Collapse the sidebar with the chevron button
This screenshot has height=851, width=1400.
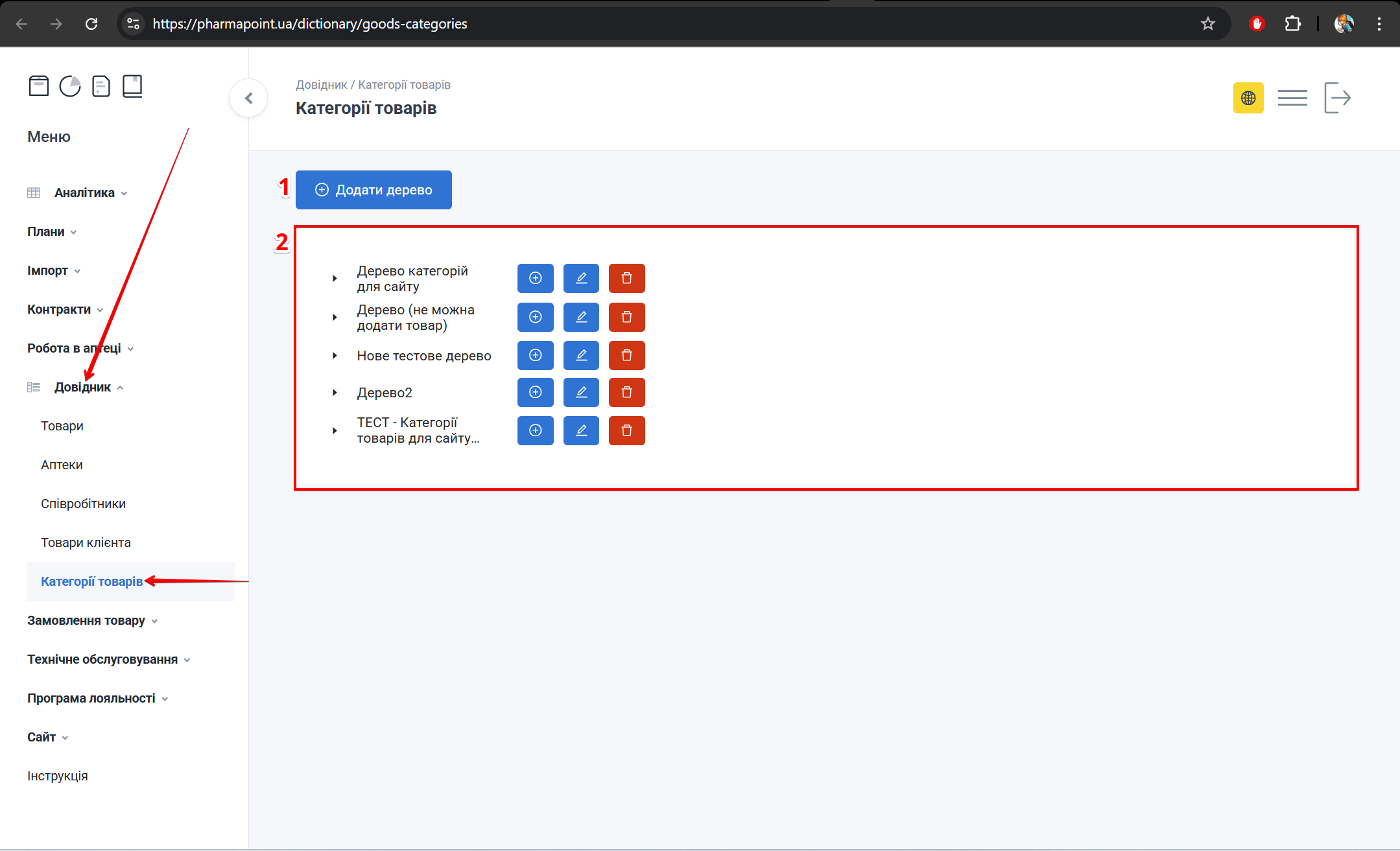[248, 98]
